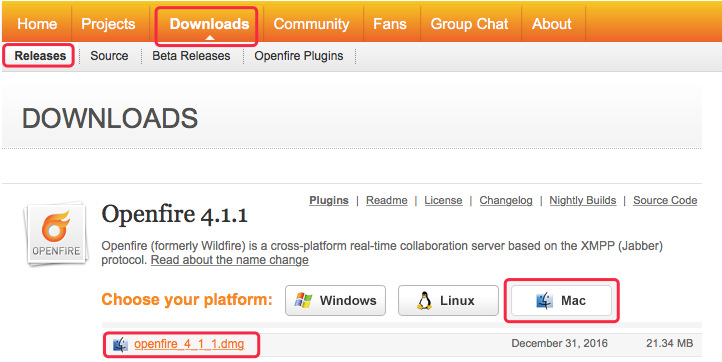The image size is (722, 362).
Task: Choose the Mac platform button
Action: coord(561,301)
